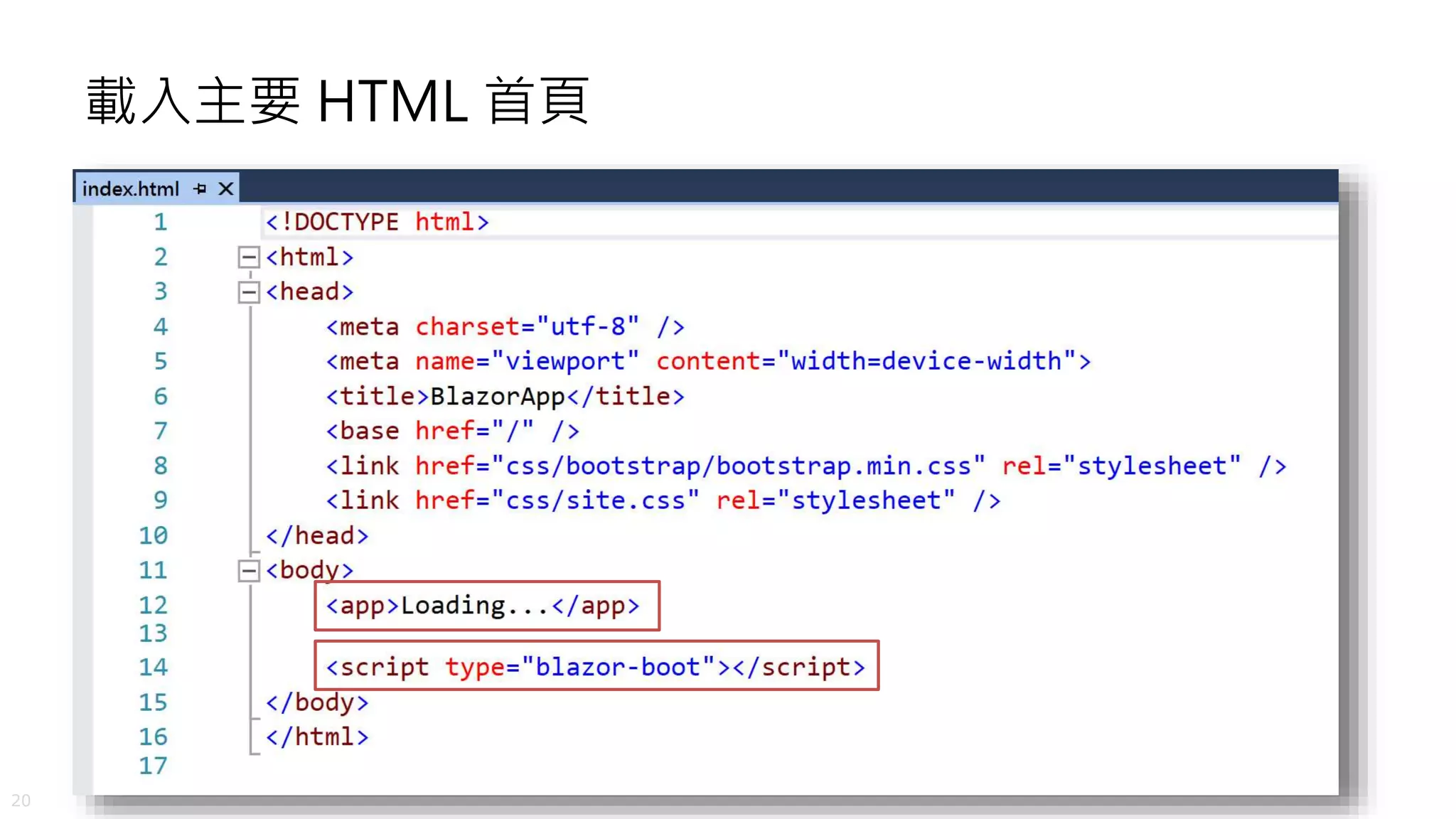Viewport: 1456px width, 819px height.
Task: Click line number 12 in the gutter
Action: click(153, 605)
